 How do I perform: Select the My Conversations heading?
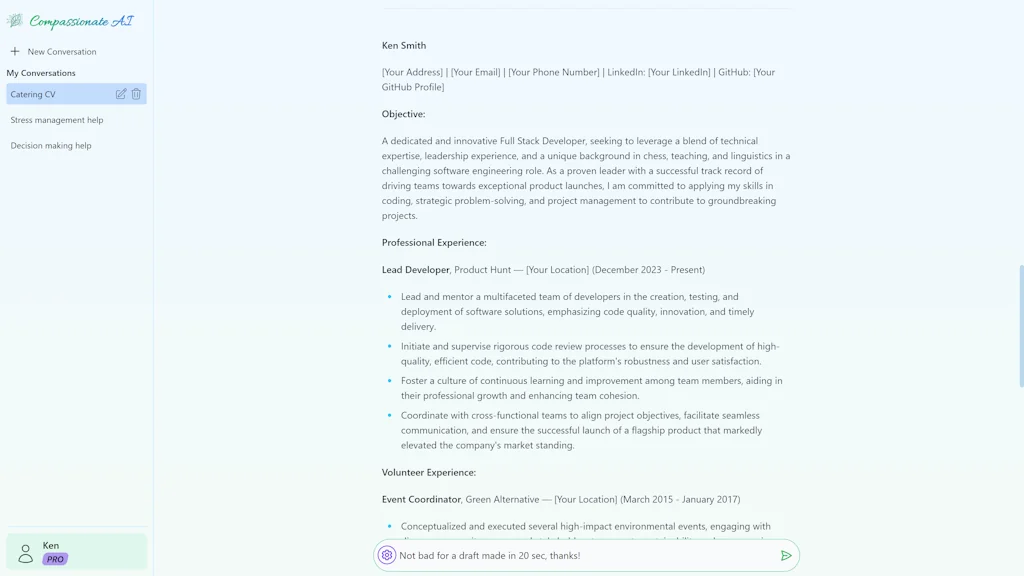pos(42,72)
